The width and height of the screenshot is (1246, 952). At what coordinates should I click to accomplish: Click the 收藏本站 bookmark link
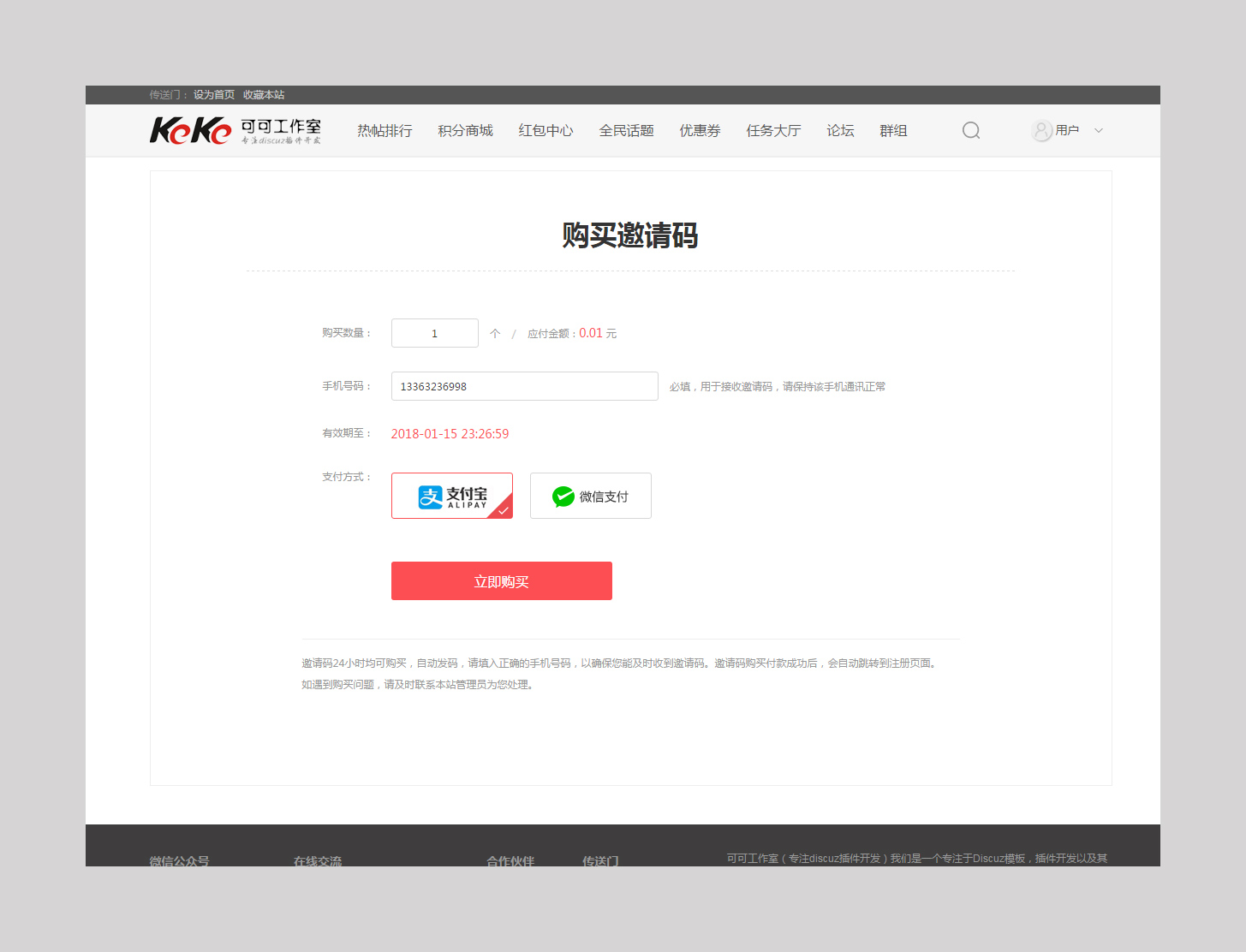point(264,95)
